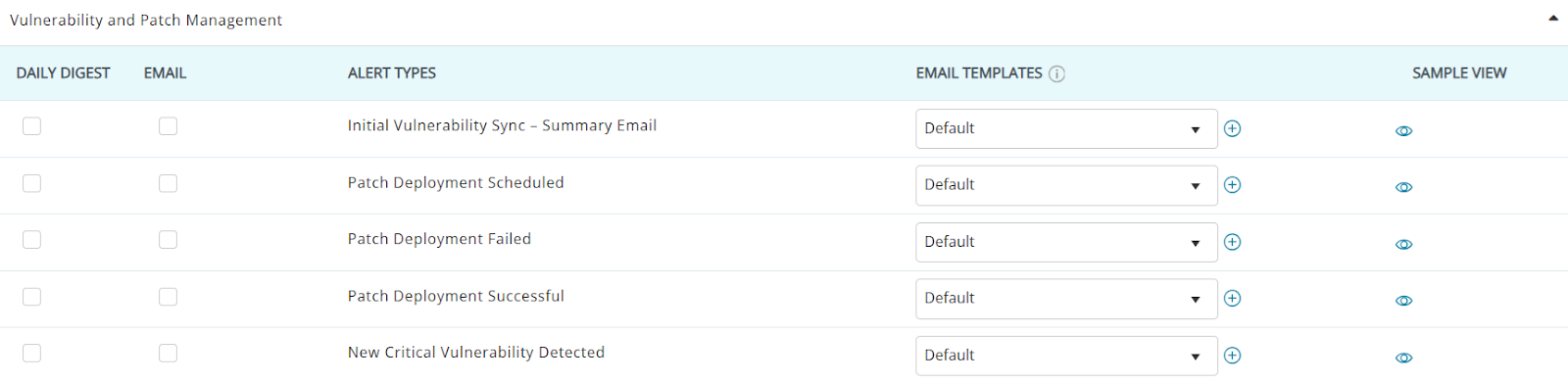Add template for Patch Deployment Failed

click(x=1233, y=242)
